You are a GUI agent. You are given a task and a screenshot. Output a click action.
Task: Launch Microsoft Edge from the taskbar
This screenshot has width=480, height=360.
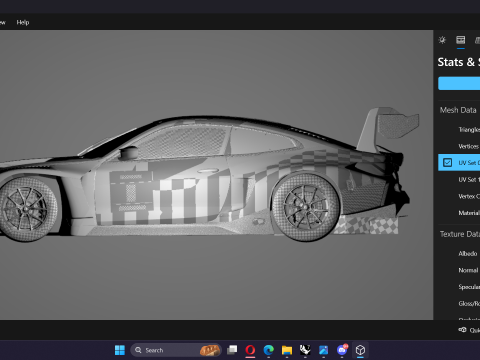(x=269, y=350)
